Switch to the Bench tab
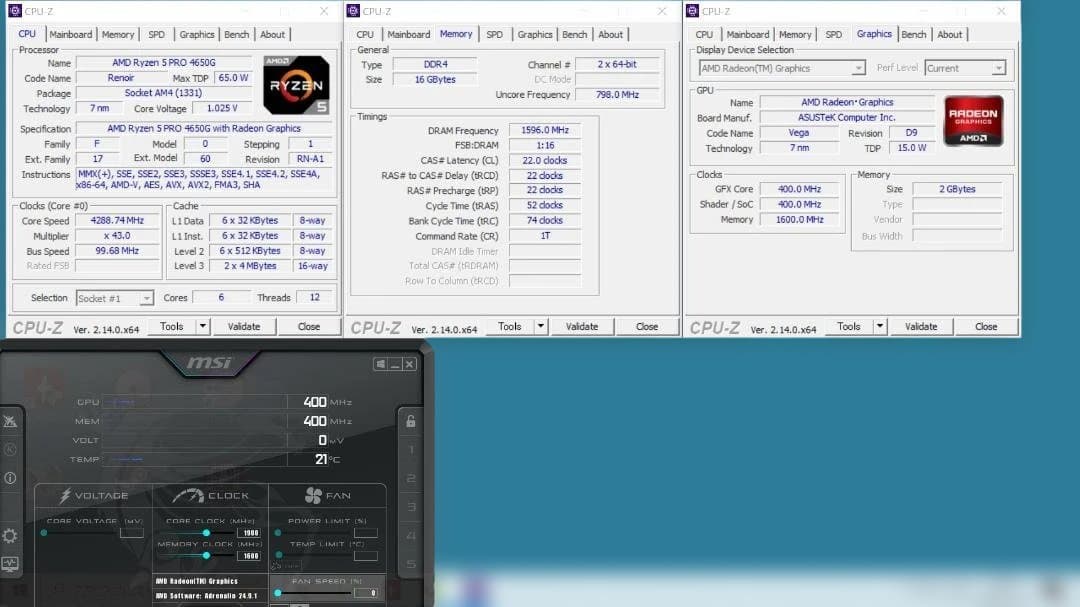The image size is (1080, 607). [236, 34]
